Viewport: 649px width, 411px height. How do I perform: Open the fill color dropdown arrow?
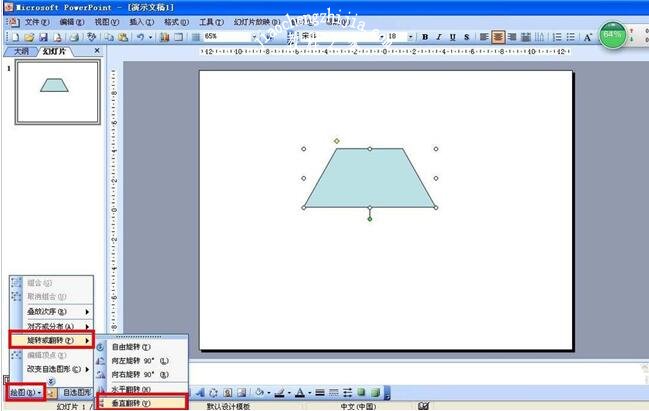click(x=269, y=392)
